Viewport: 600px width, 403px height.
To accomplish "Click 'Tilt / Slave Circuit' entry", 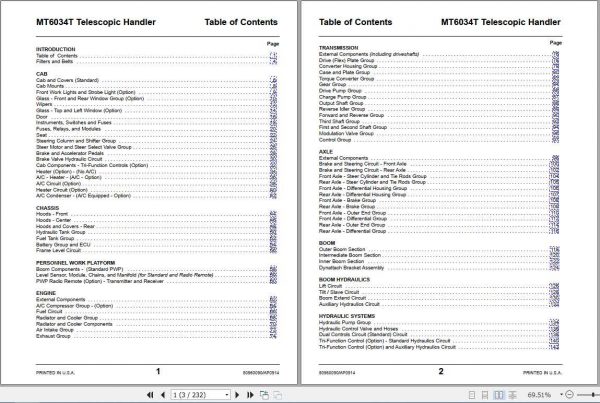I will tap(339, 292).
